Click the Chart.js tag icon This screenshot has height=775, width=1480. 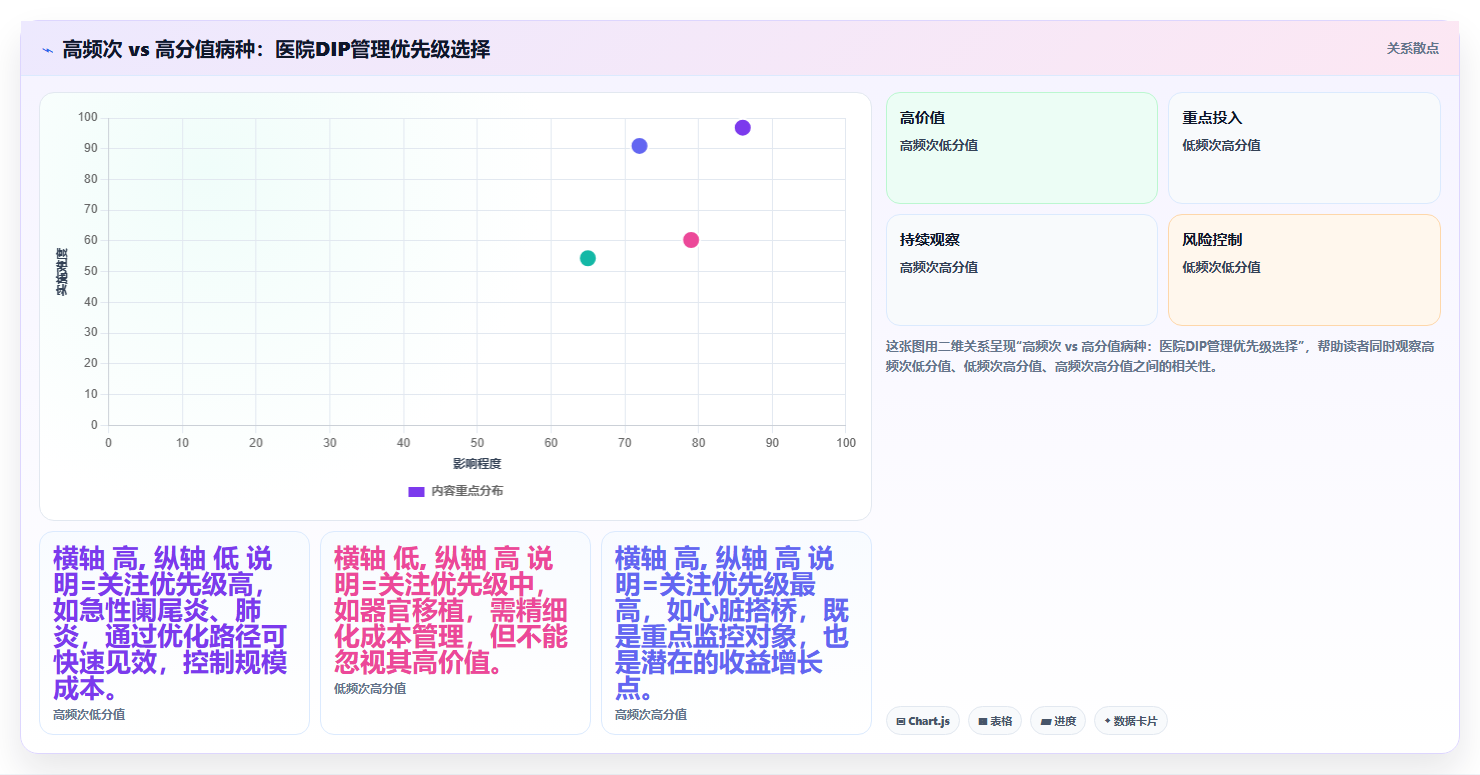coord(901,721)
